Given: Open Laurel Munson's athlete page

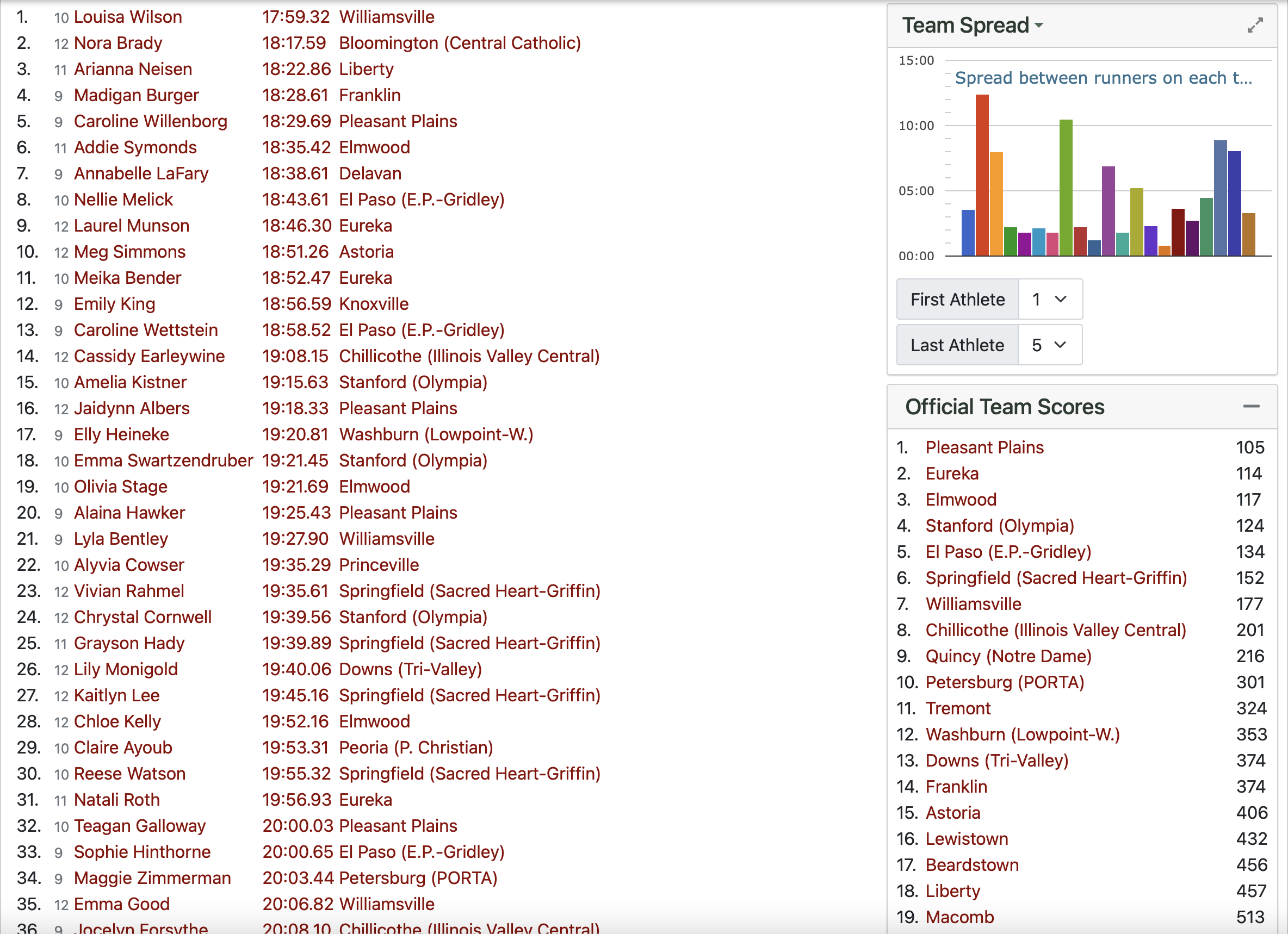Looking at the screenshot, I should (132, 226).
